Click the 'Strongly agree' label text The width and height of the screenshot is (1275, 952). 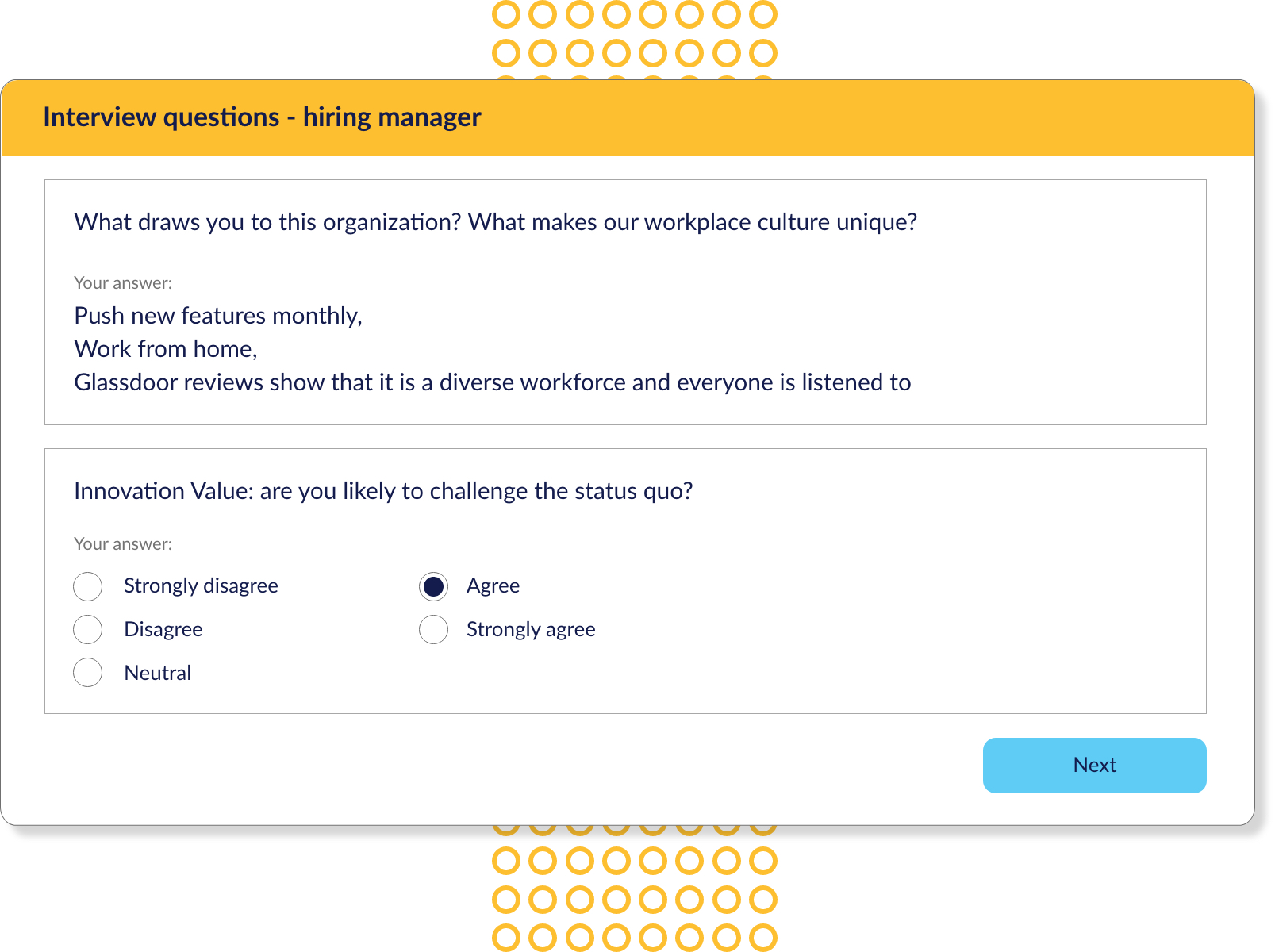tap(531, 630)
